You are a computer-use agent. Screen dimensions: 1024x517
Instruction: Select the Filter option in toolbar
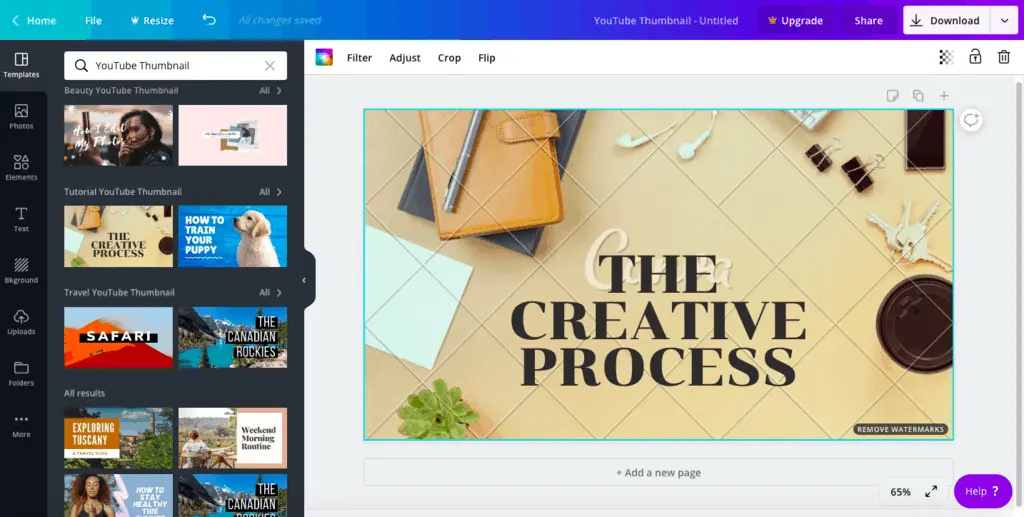click(x=359, y=58)
